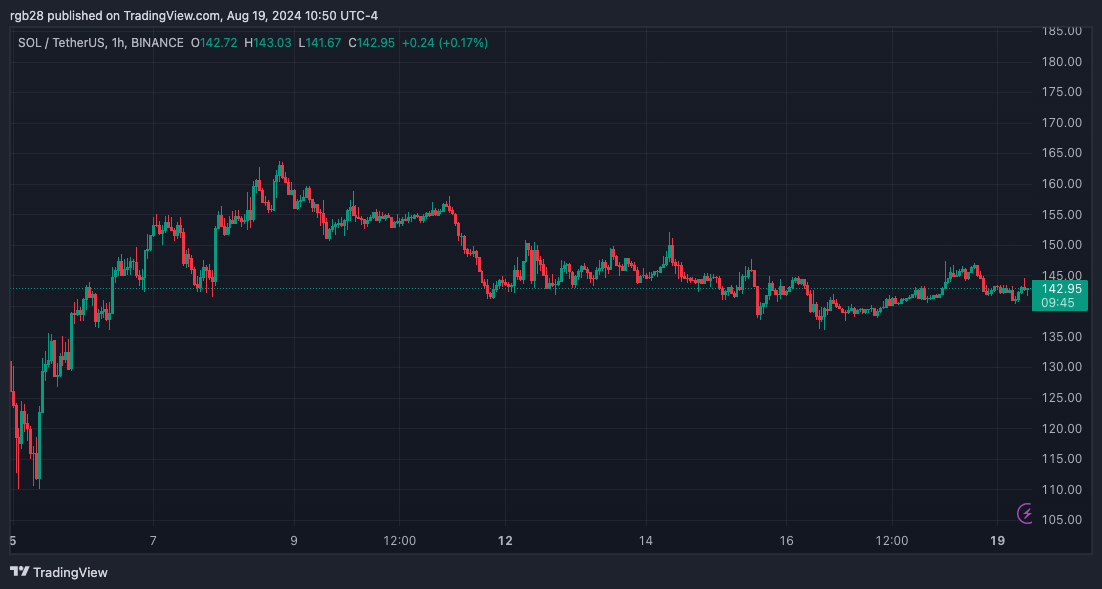Screen dimensions: 1102x589
Task: Click the 14 date label on time axis
Action: coord(646,540)
